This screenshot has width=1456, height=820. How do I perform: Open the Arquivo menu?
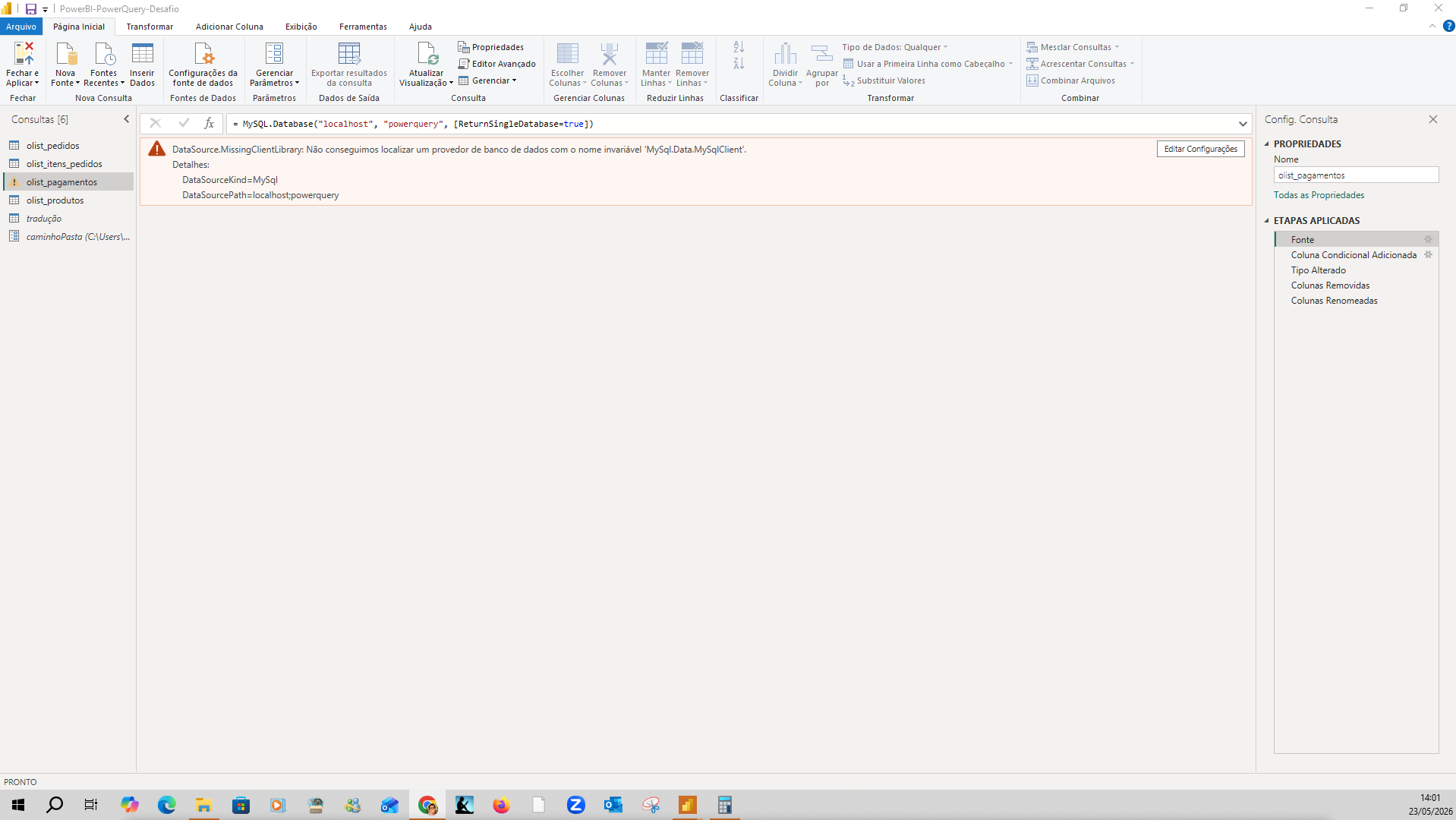(x=21, y=27)
